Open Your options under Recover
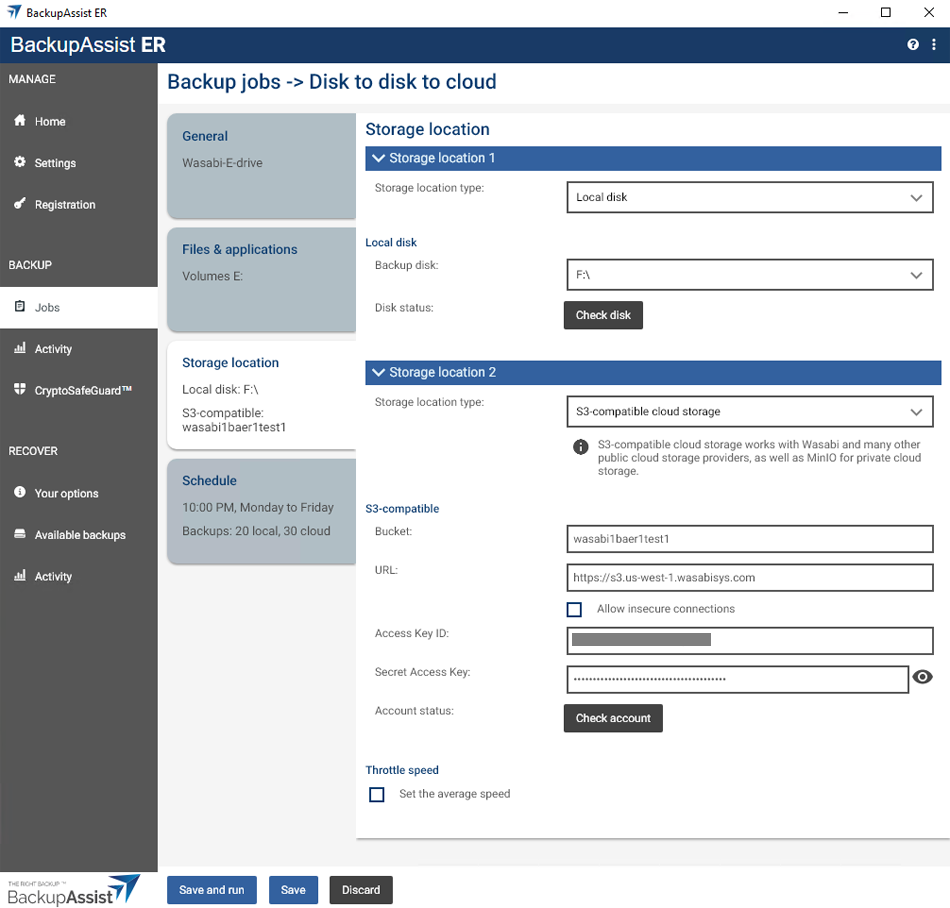The image size is (950, 908). pyautogui.click(x=79, y=493)
